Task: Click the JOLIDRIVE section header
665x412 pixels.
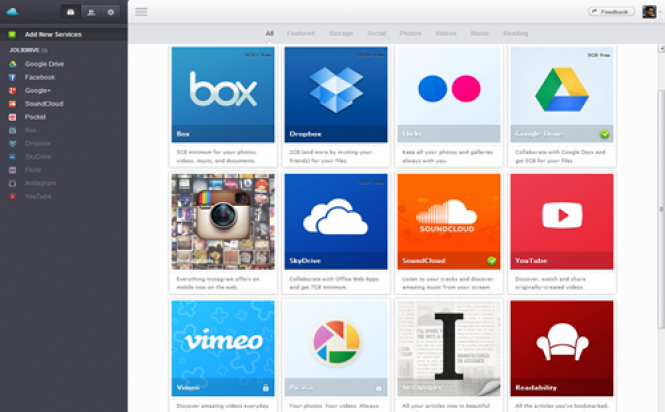Action: [x=28, y=50]
